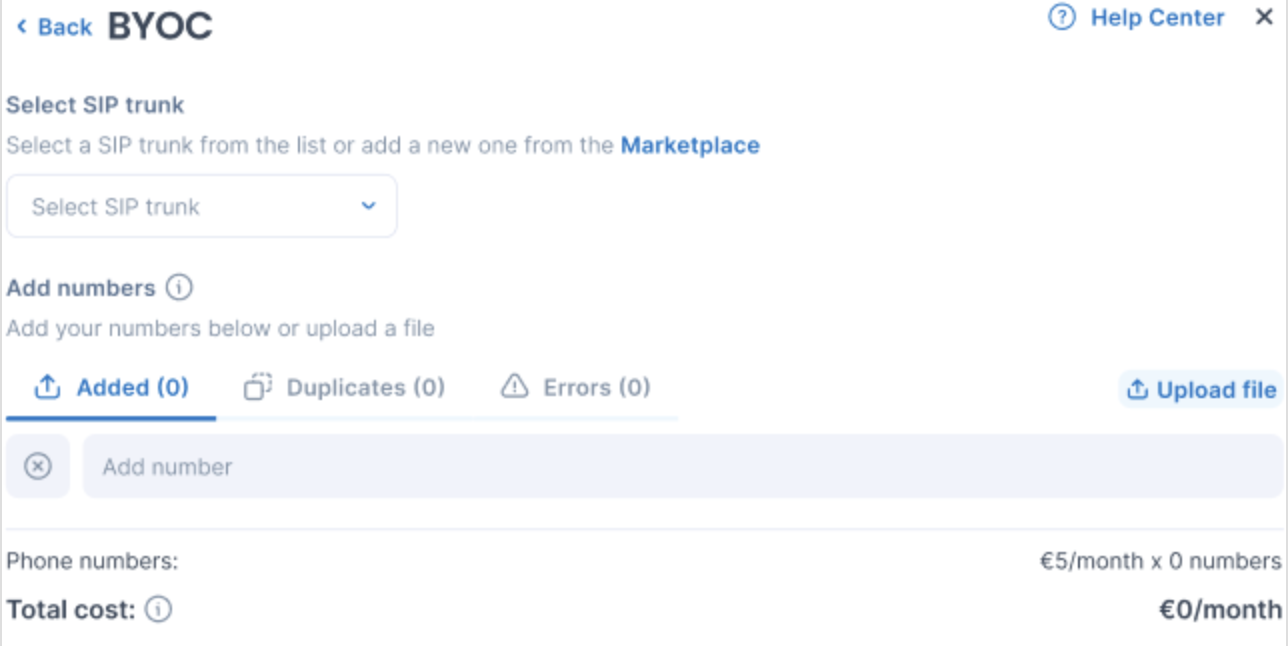Follow the Marketplace link
The width and height of the screenshot is (1288, 646).
pos(690,145)
